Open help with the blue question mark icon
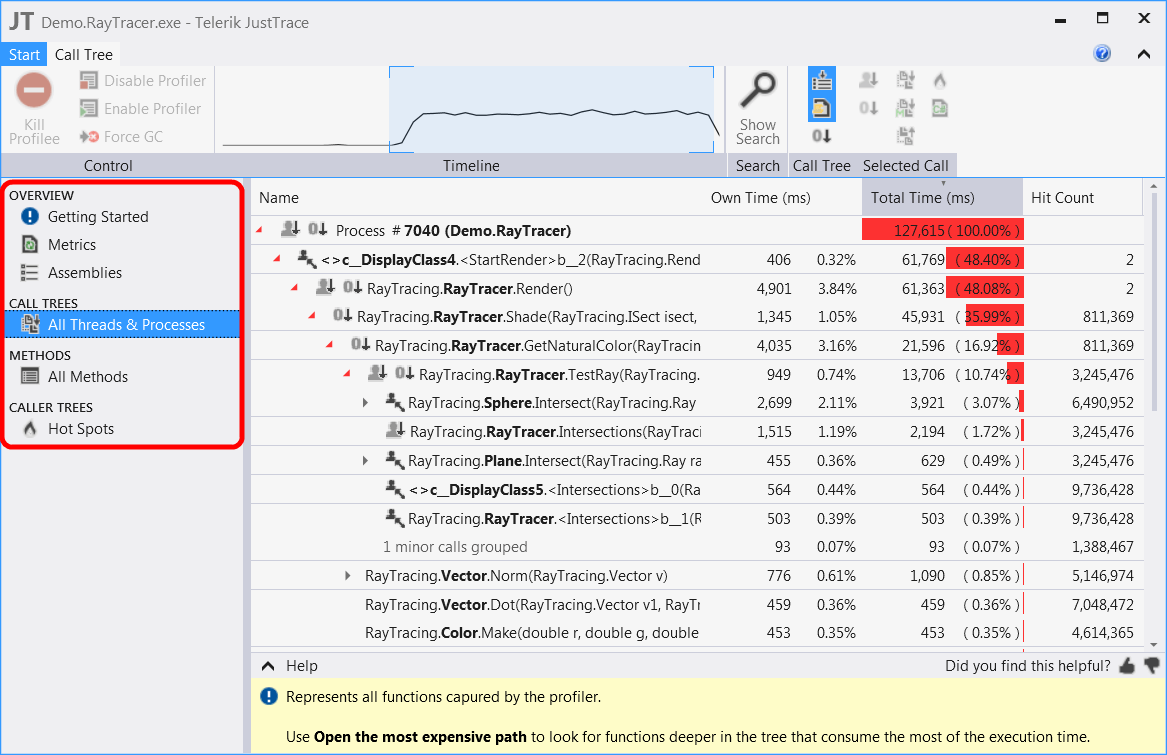The image size is (1167, 755). click(1102, 53)
